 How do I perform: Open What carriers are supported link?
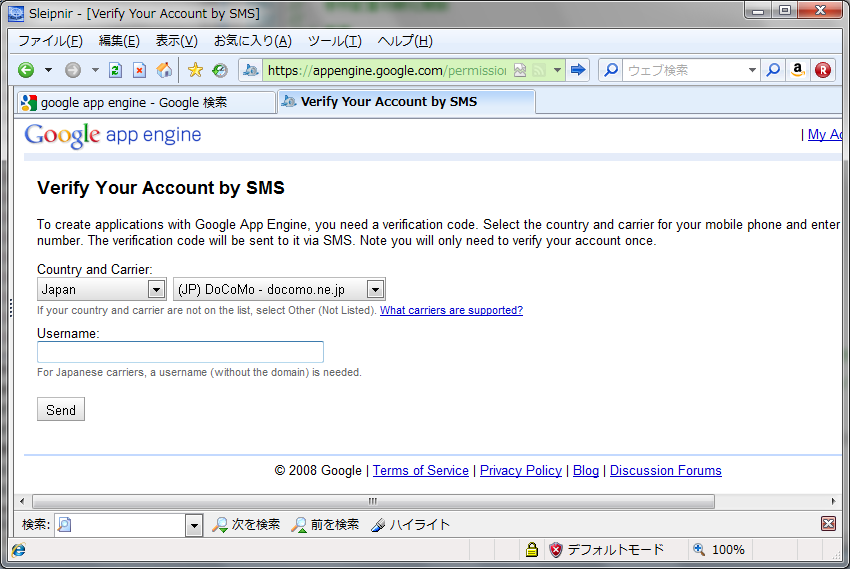[451, 311]
